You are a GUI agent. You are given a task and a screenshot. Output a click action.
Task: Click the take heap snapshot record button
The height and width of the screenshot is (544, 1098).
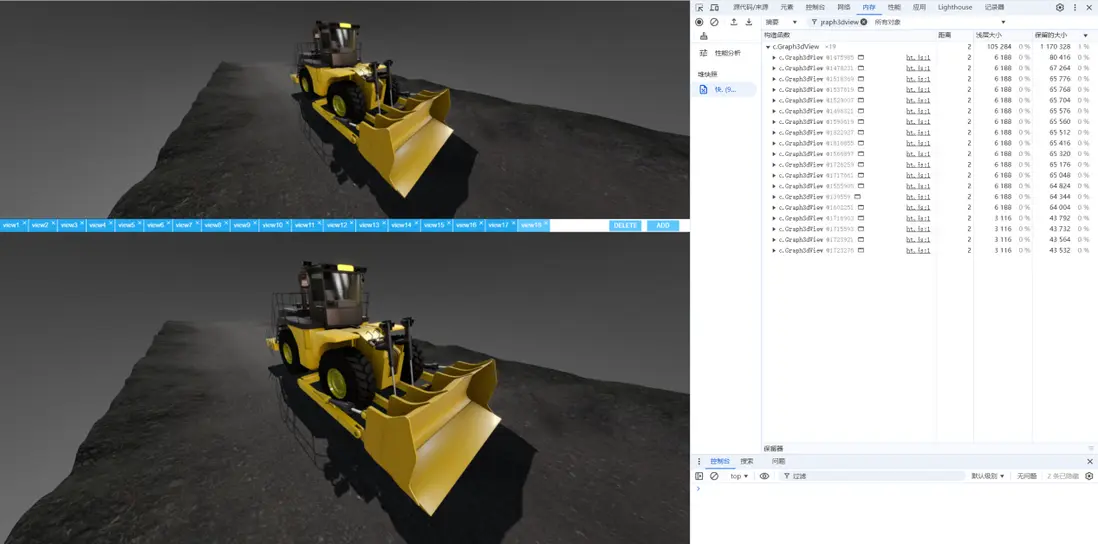click(699, 22)
